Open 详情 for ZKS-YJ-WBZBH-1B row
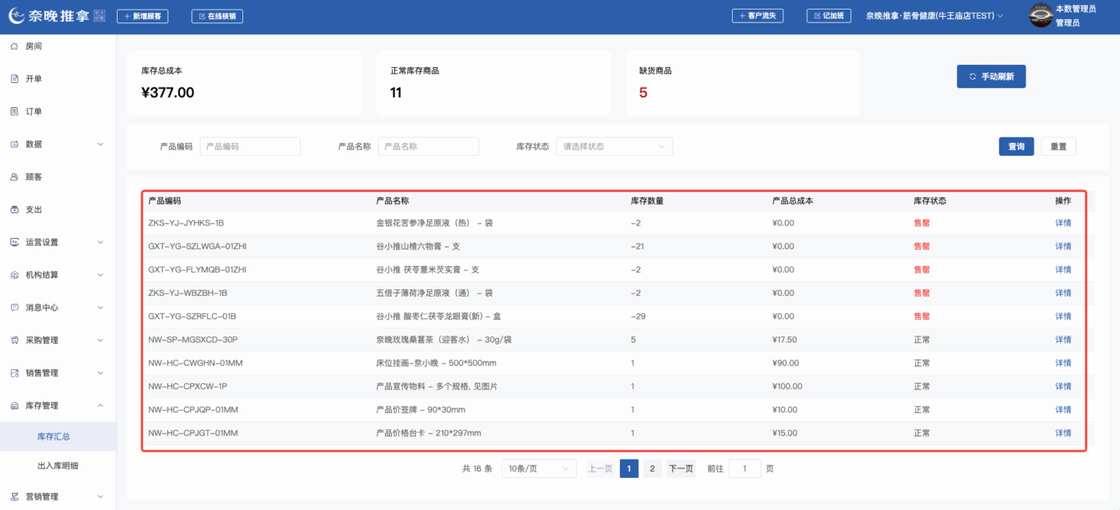This screenshot has width=1120, height=510. click(1063, 293)
